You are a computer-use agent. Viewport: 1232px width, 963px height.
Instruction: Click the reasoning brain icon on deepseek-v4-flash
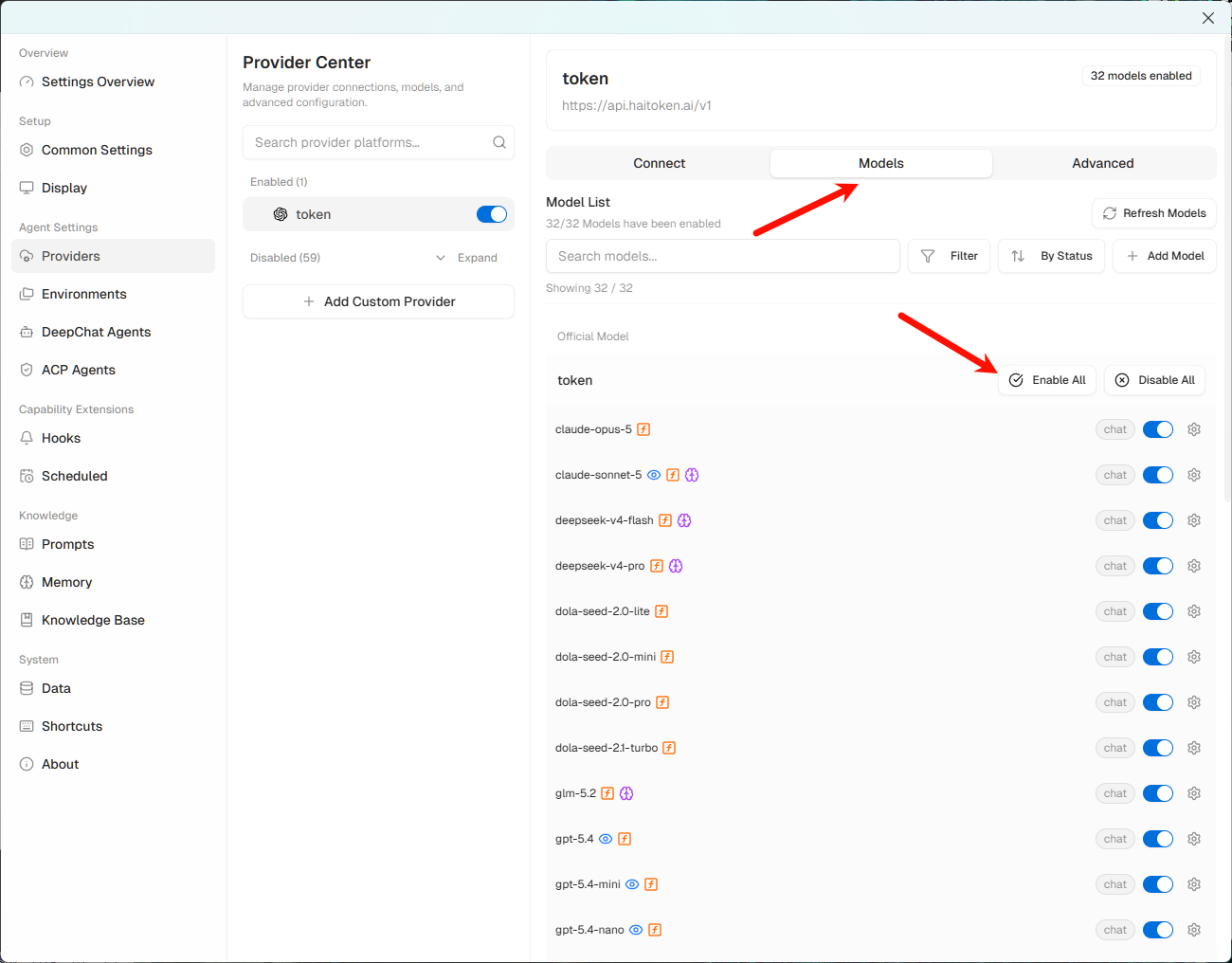tap(684, 520)
